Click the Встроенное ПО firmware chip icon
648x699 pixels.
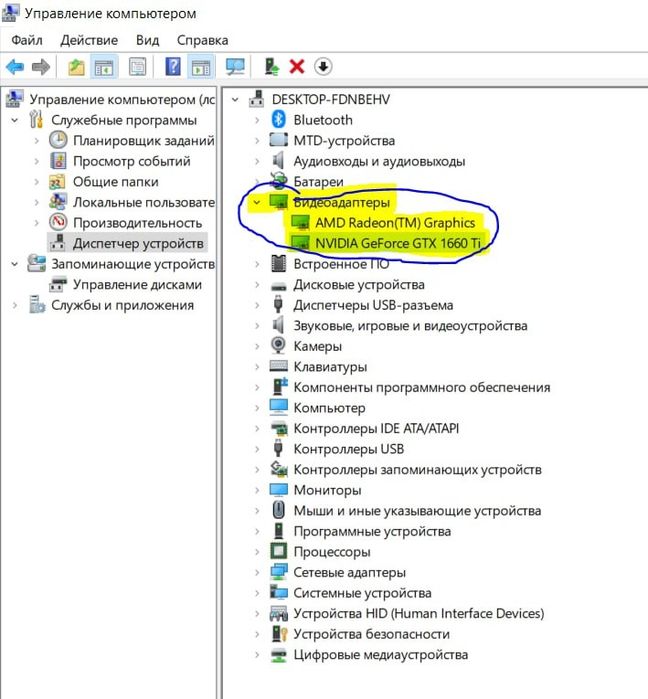pos(279,263)
